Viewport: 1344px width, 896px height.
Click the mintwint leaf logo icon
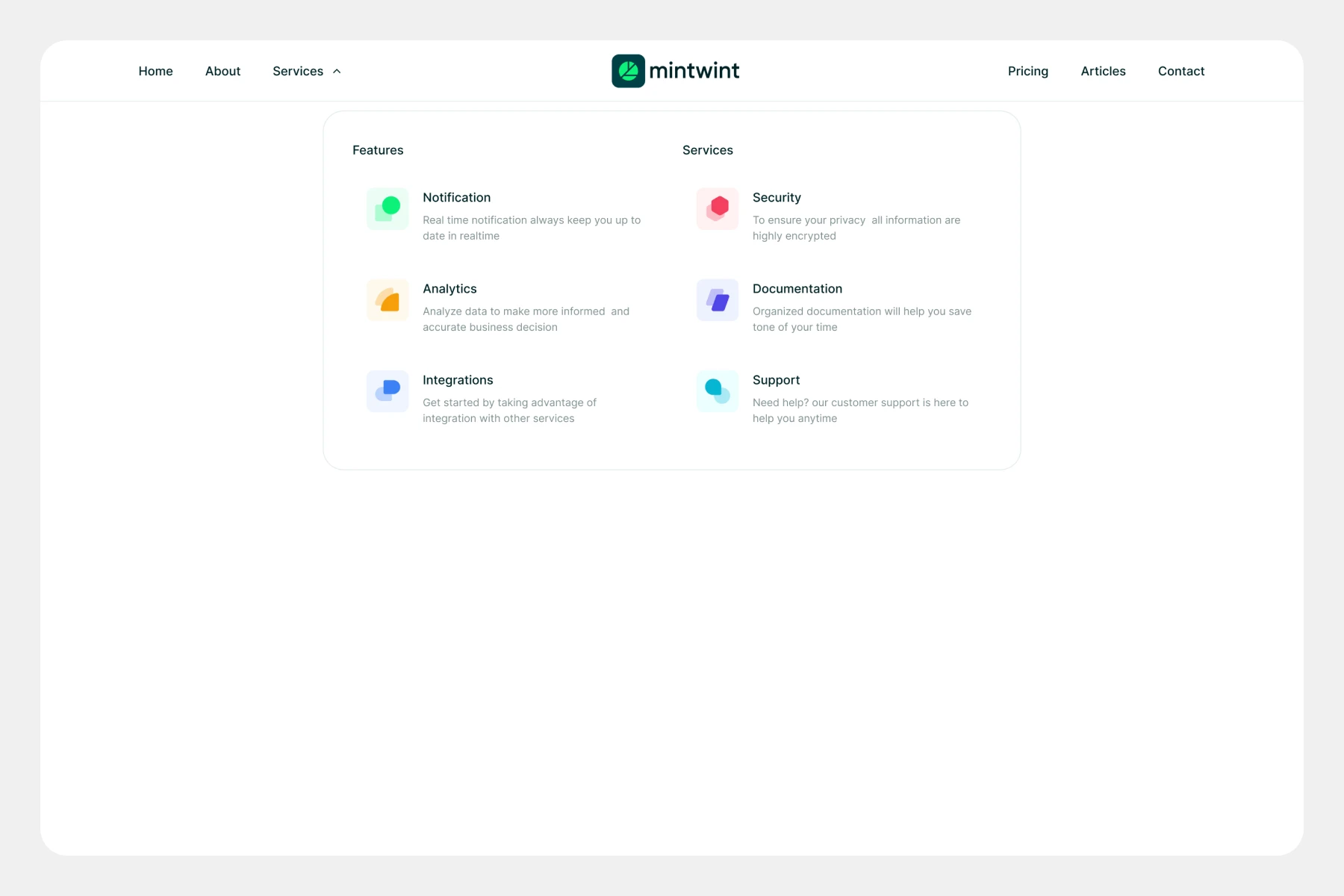[628, 71]
